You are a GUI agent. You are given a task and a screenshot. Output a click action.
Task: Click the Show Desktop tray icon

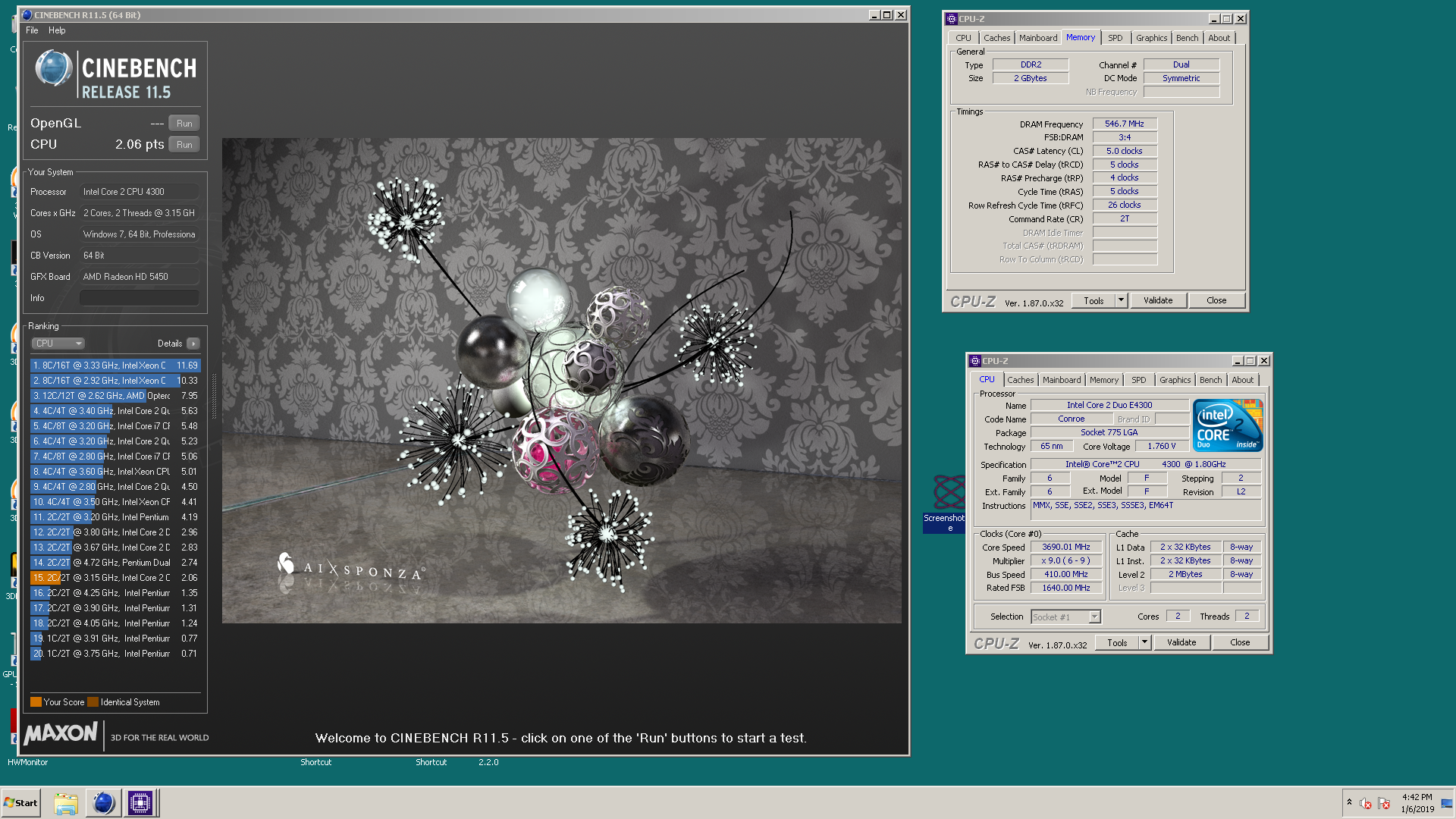pyautogui.click(x=1447, y=803)
